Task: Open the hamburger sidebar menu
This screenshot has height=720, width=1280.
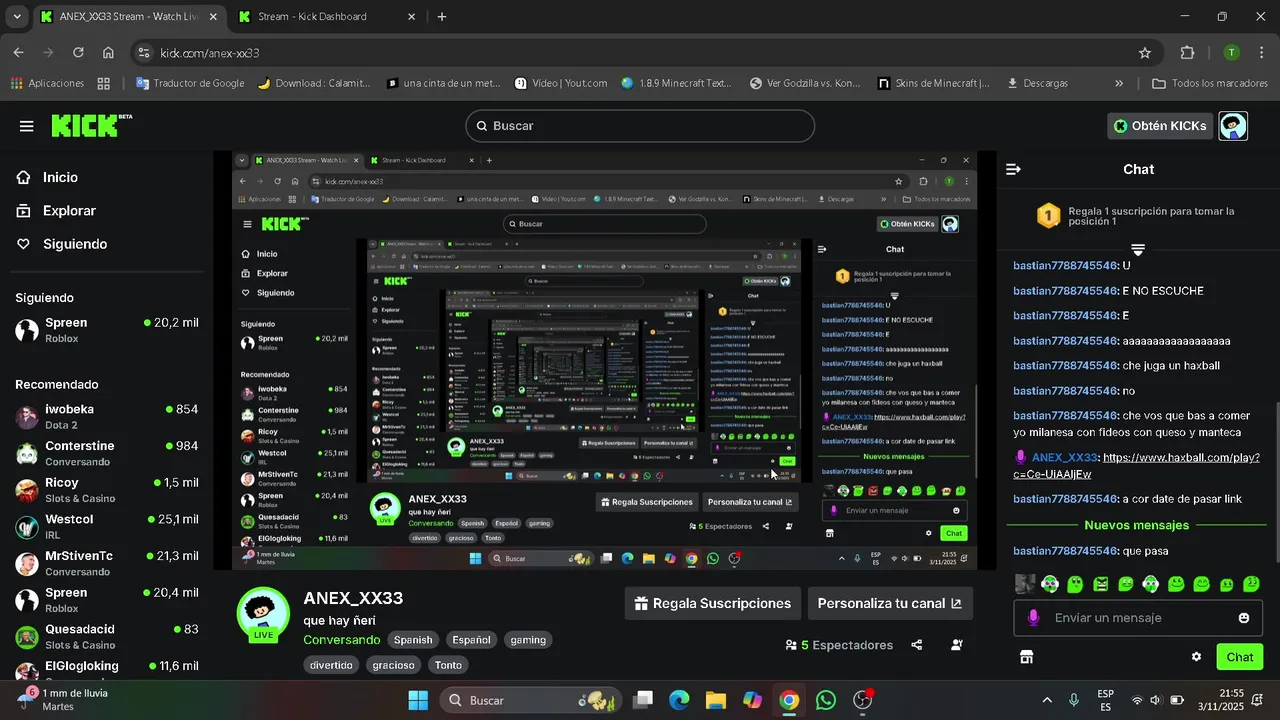Action: click(x=27, y=126)
